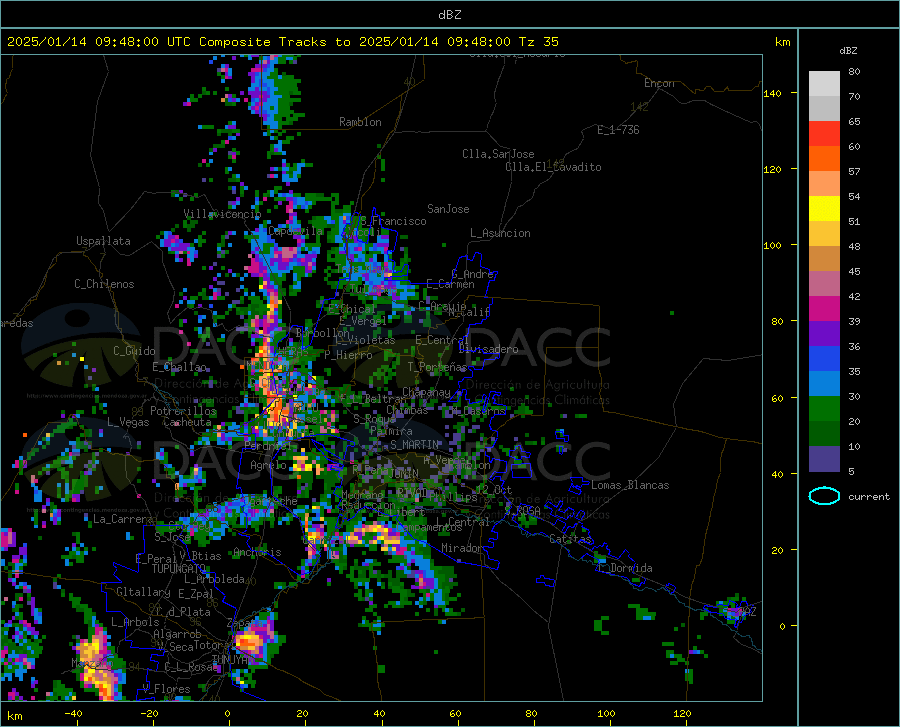Viewport: 900px width, 727px height.
Task: Select the white 80 dBZ legend swatch
Action: tap(824, 83)
